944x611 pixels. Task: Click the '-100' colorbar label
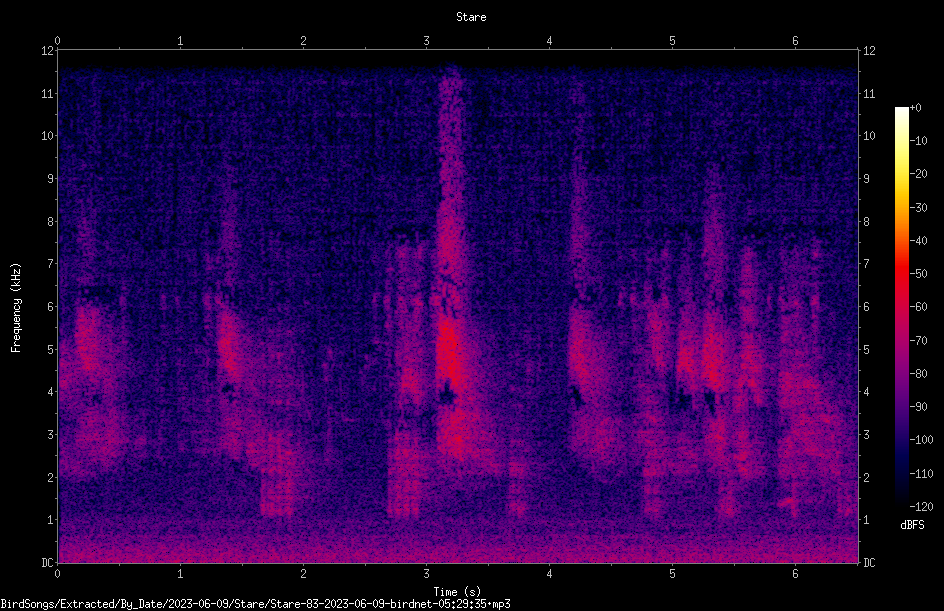point(922,440)
